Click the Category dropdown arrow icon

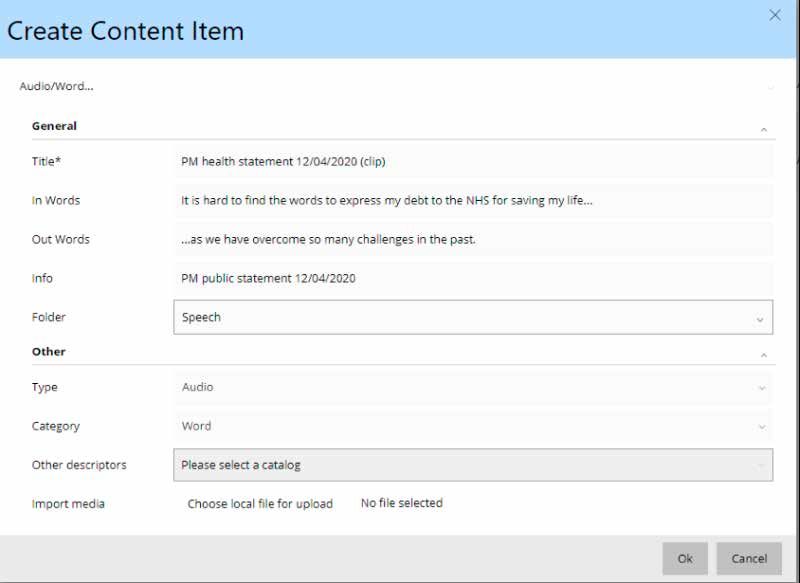pos(762,427)
